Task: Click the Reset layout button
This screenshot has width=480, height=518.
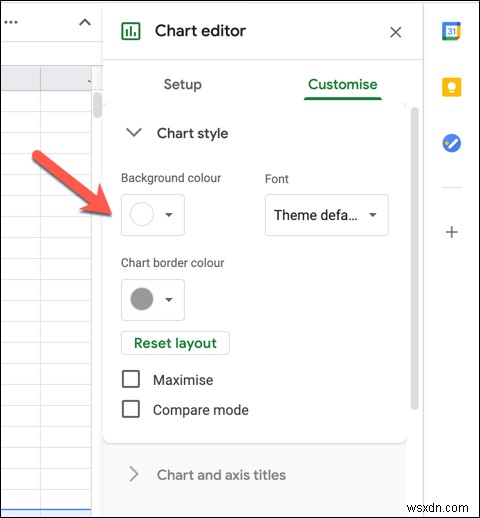Action: (175, 343)
